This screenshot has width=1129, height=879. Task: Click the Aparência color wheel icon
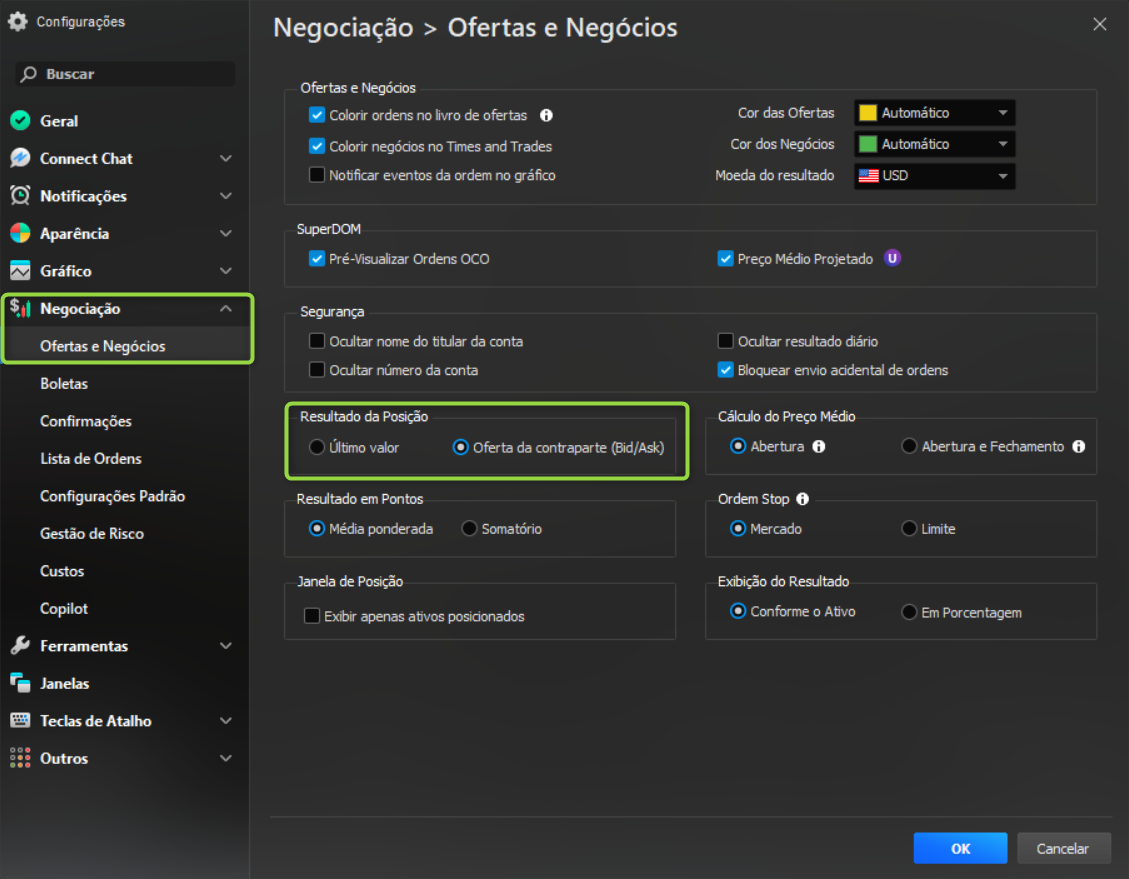(20, 233)
